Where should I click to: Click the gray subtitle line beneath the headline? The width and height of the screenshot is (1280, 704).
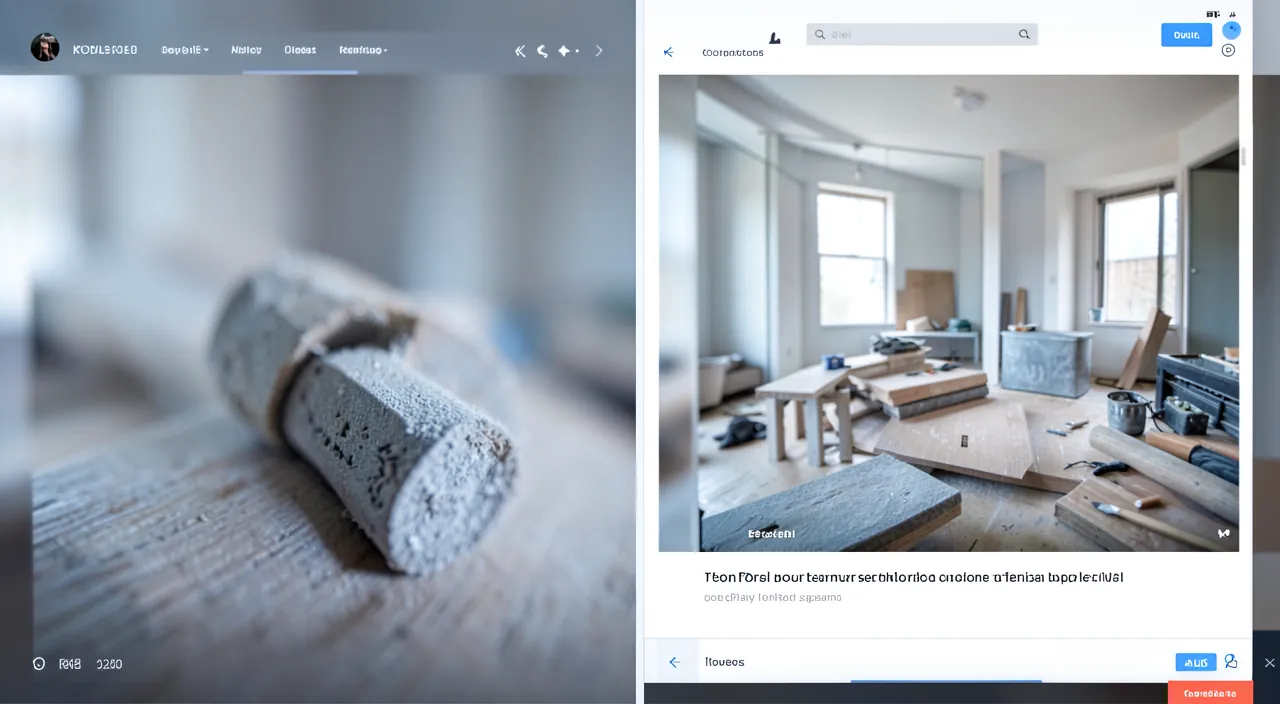[773, 598]
